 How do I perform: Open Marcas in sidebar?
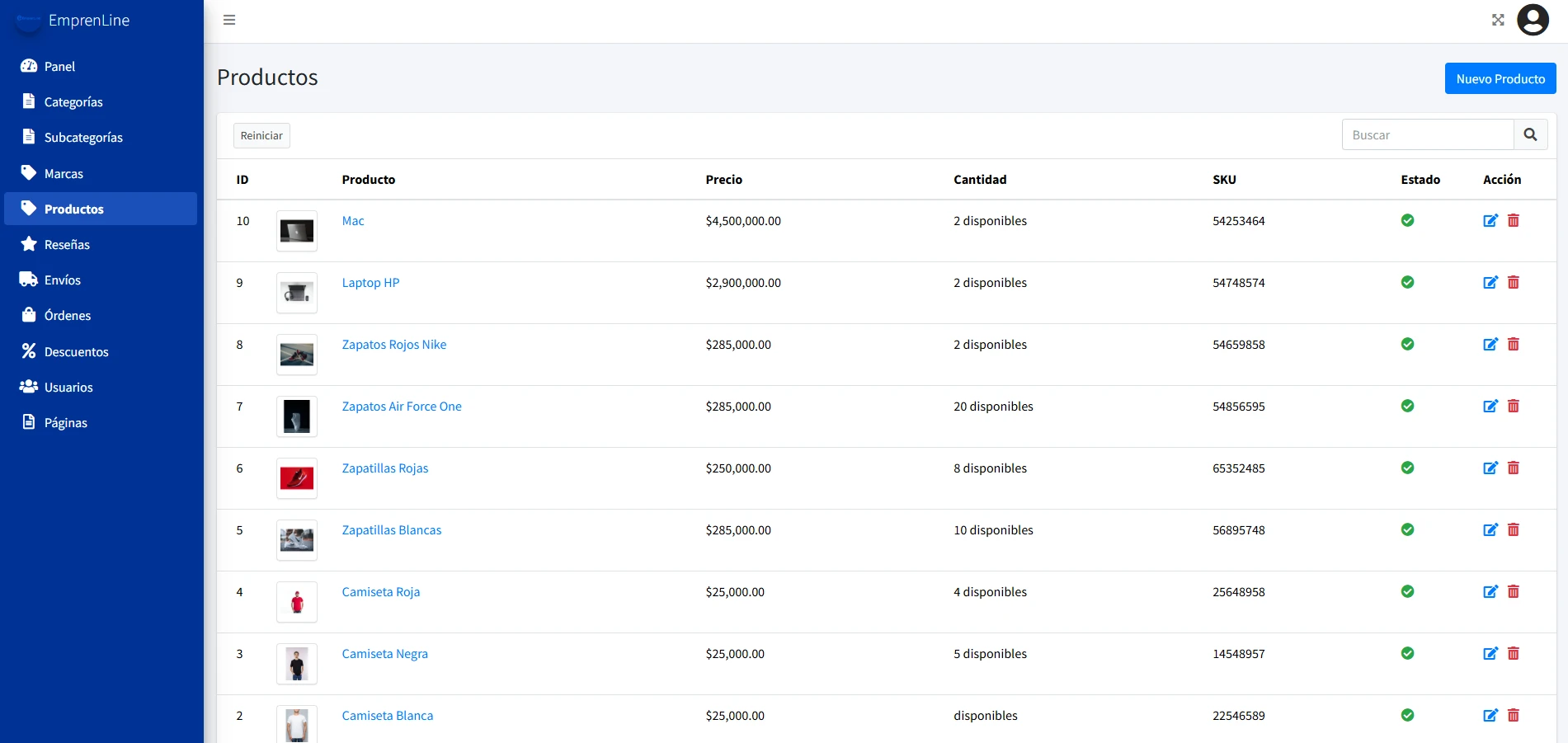click(101, 173)
